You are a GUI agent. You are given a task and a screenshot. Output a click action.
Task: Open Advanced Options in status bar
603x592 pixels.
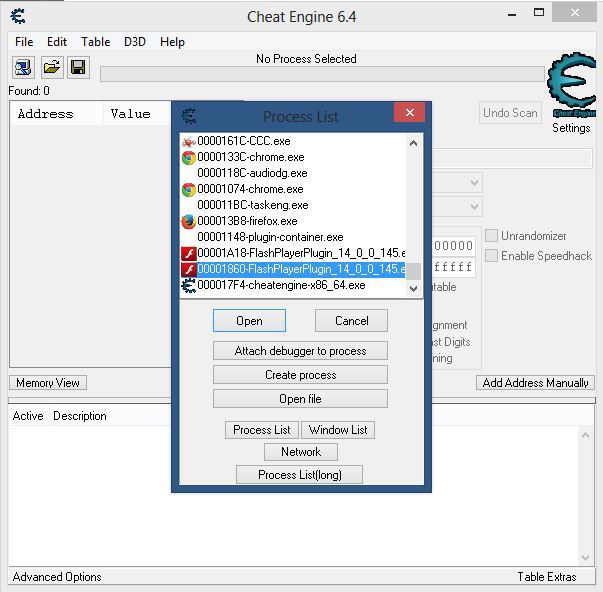pos(57,577)
